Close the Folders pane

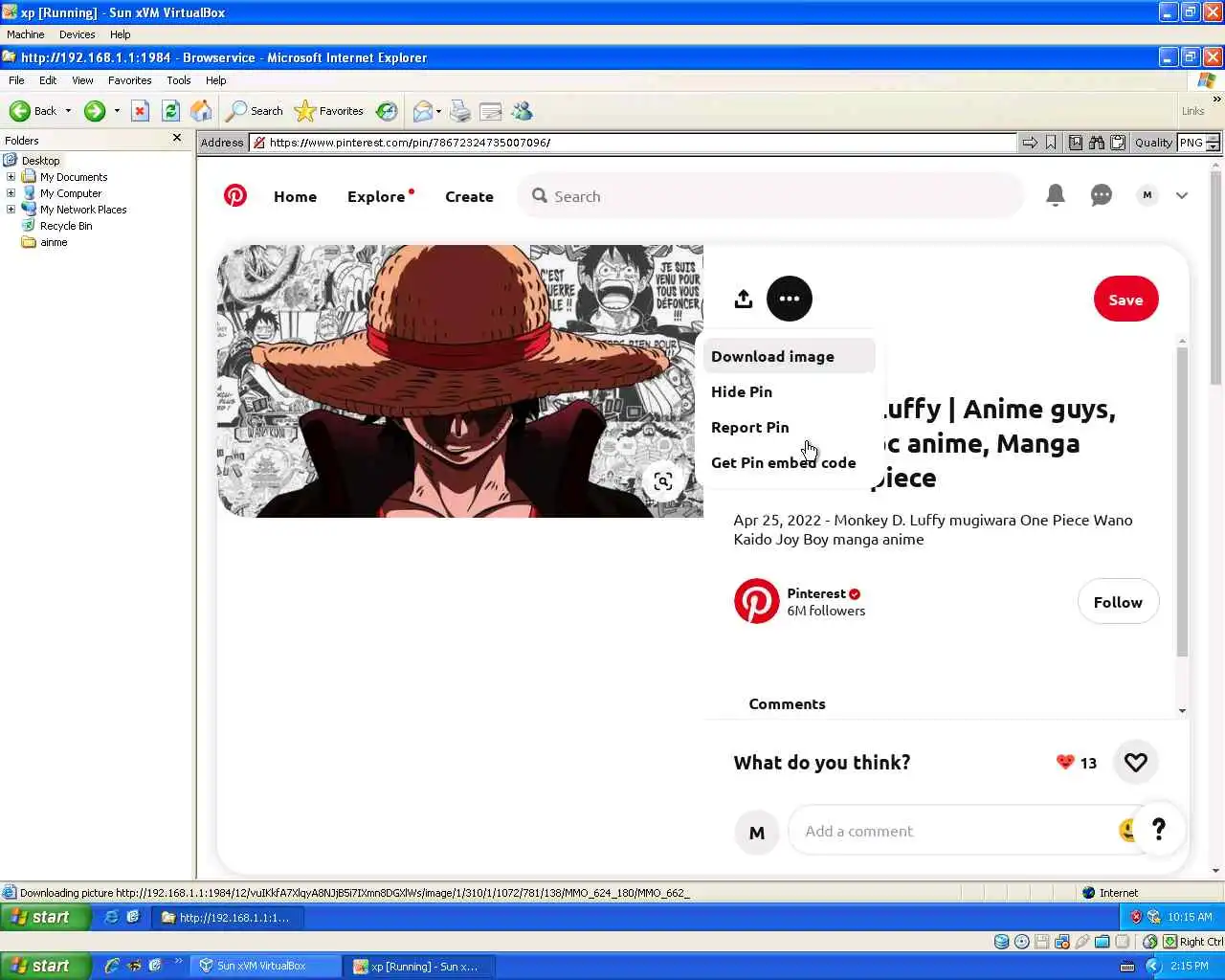[177, 139]
